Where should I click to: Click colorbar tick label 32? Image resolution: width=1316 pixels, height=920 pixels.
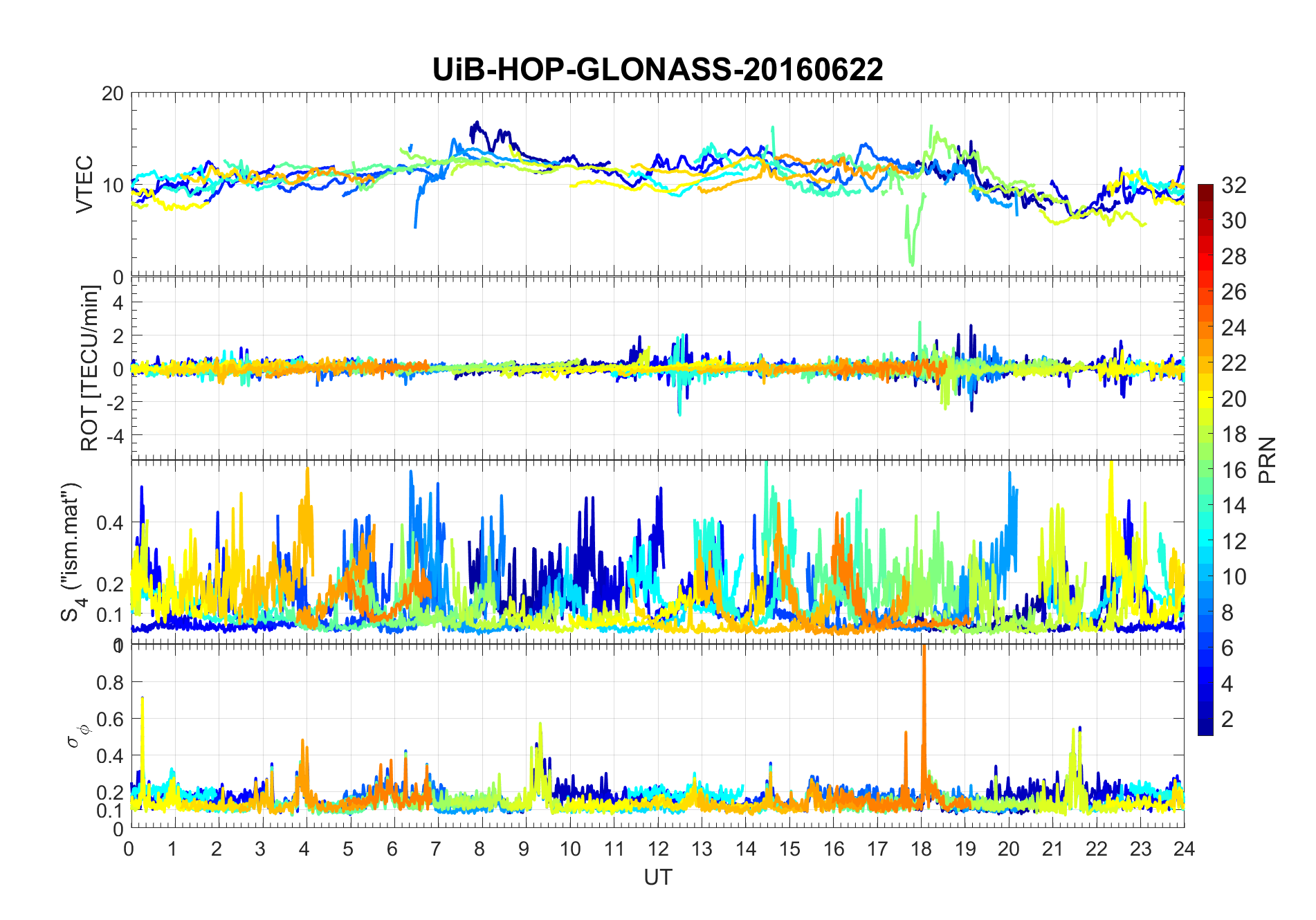tap(1234, 185)
